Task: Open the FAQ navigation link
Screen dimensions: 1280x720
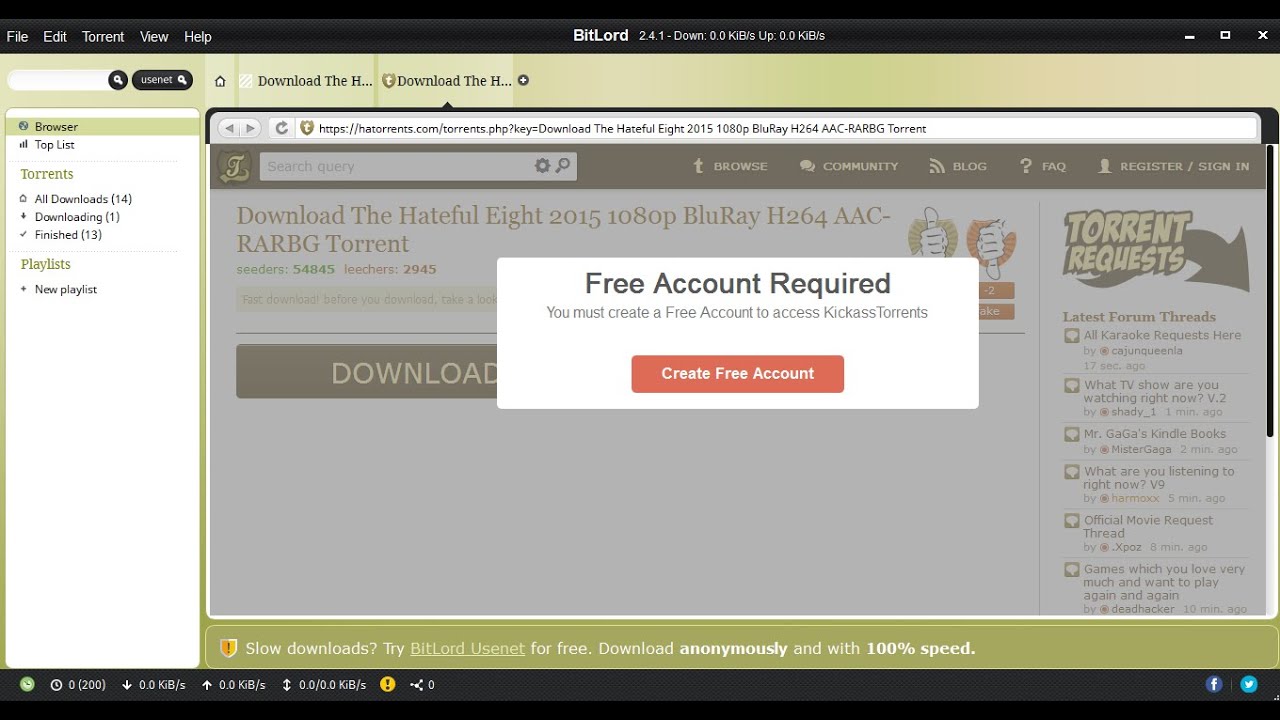Action: pyautogui.click(x=1042, y=166)
